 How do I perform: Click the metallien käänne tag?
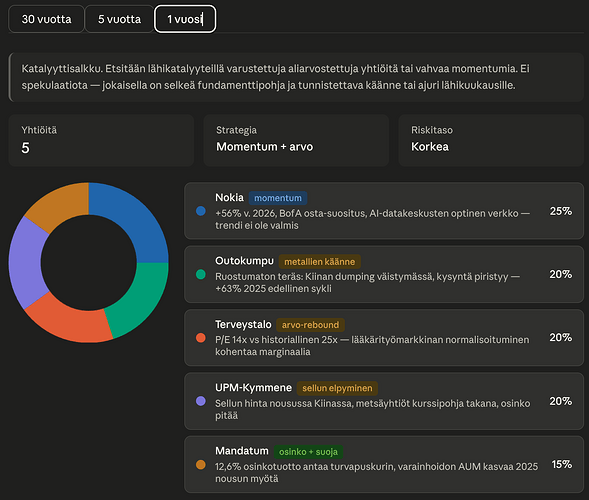point(319,261)
